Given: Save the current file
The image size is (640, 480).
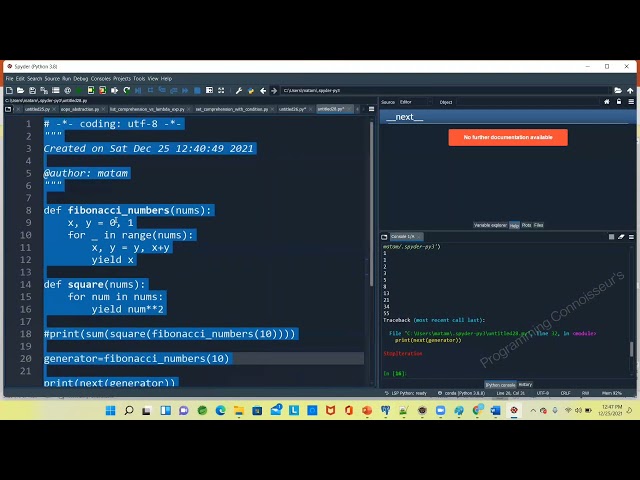Looking at the screenshot, I should click(x=32, y=90).
